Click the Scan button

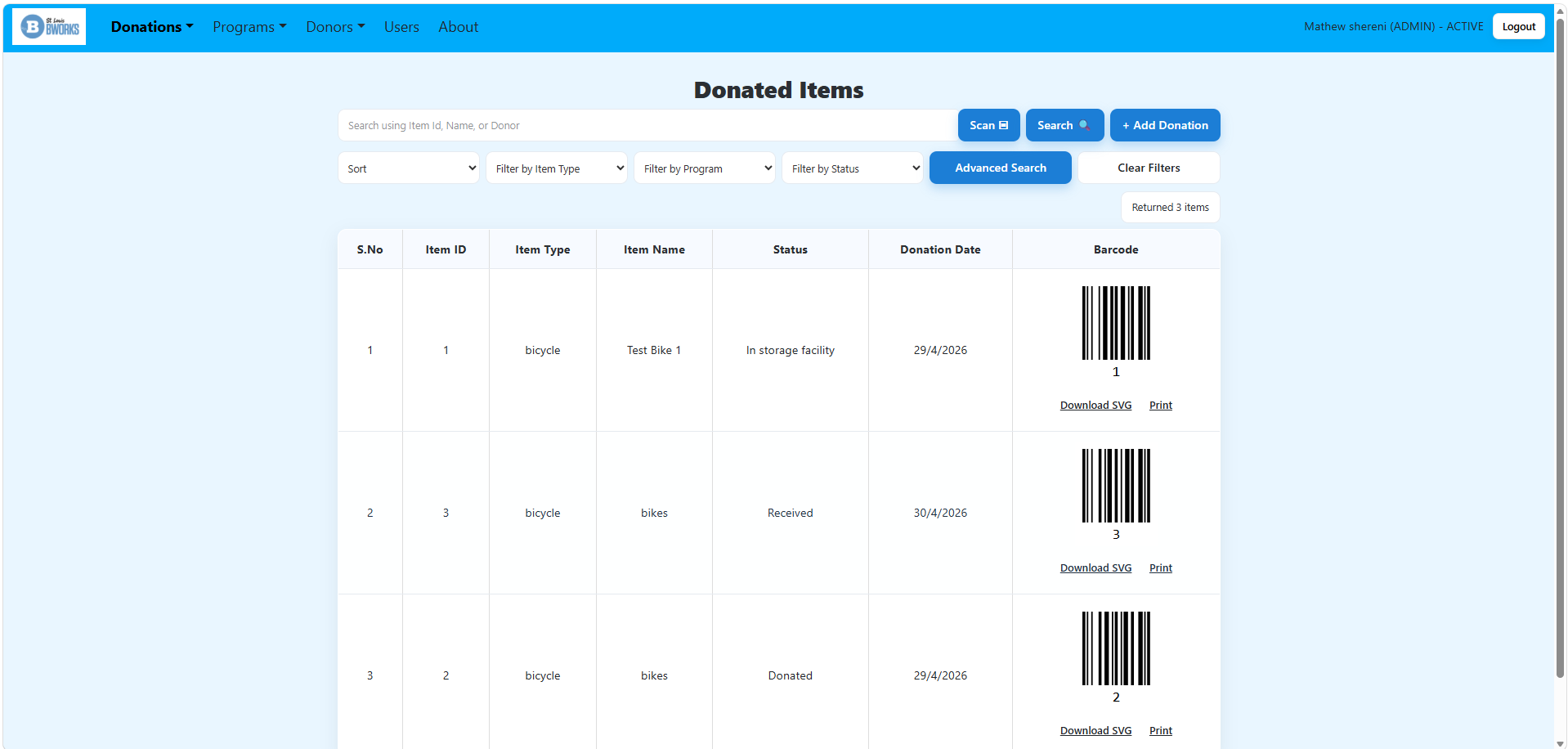point(988,125)
